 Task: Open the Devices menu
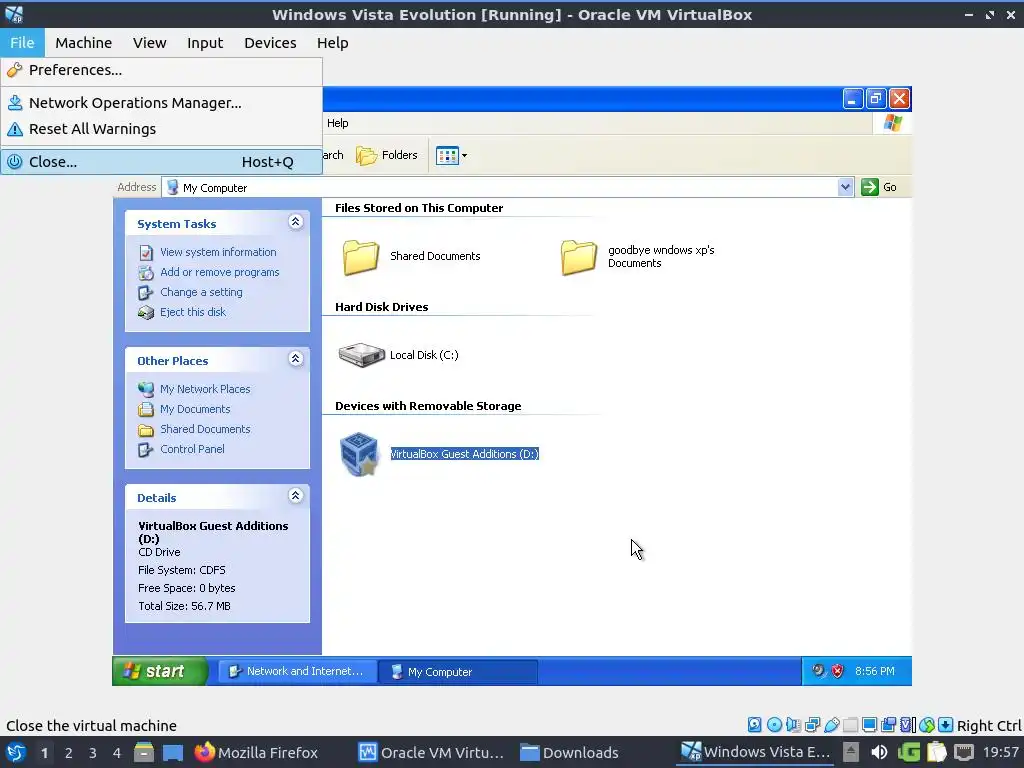tap(270, 42)
